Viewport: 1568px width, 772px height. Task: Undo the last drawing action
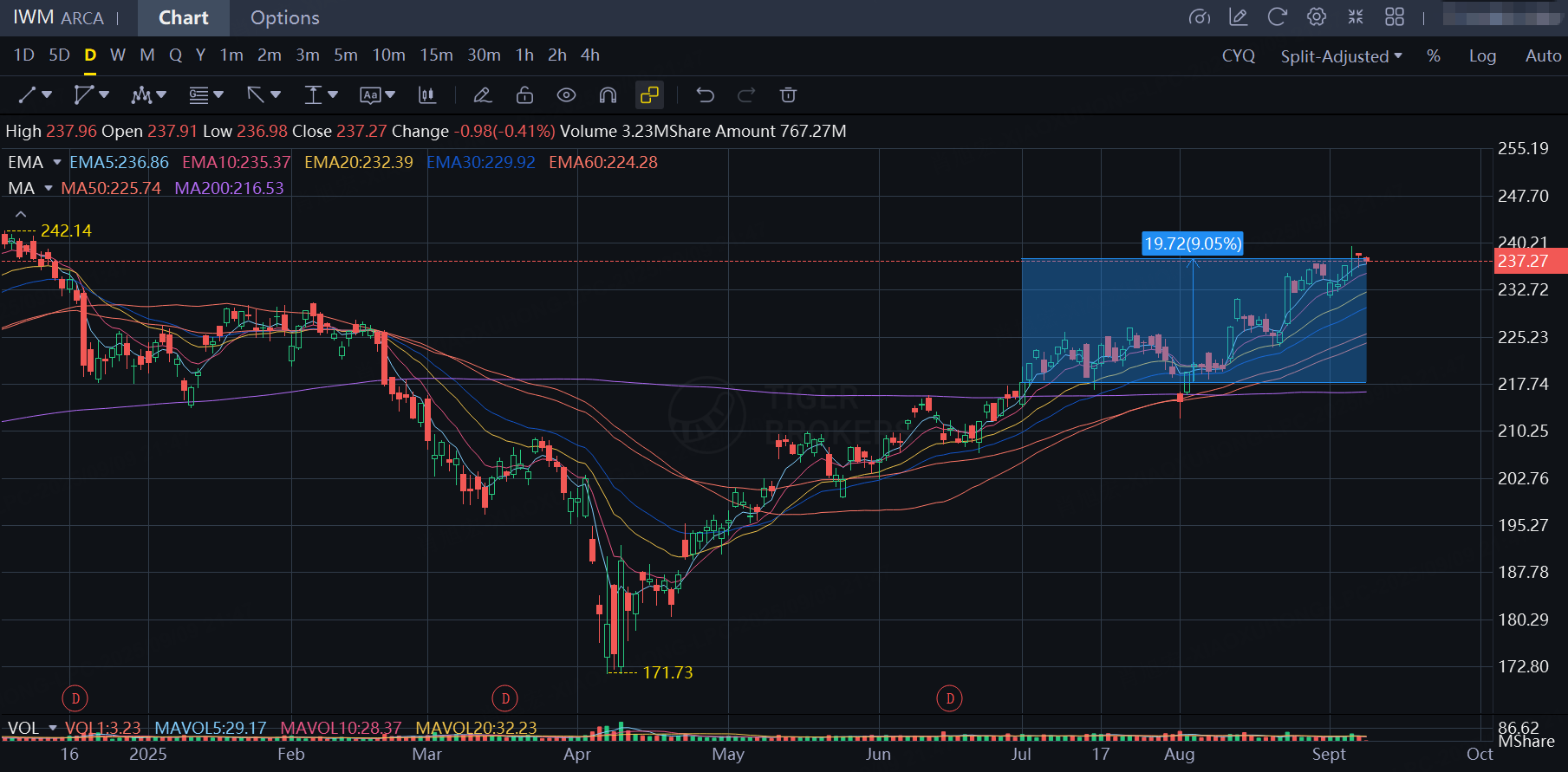(705, 95)
